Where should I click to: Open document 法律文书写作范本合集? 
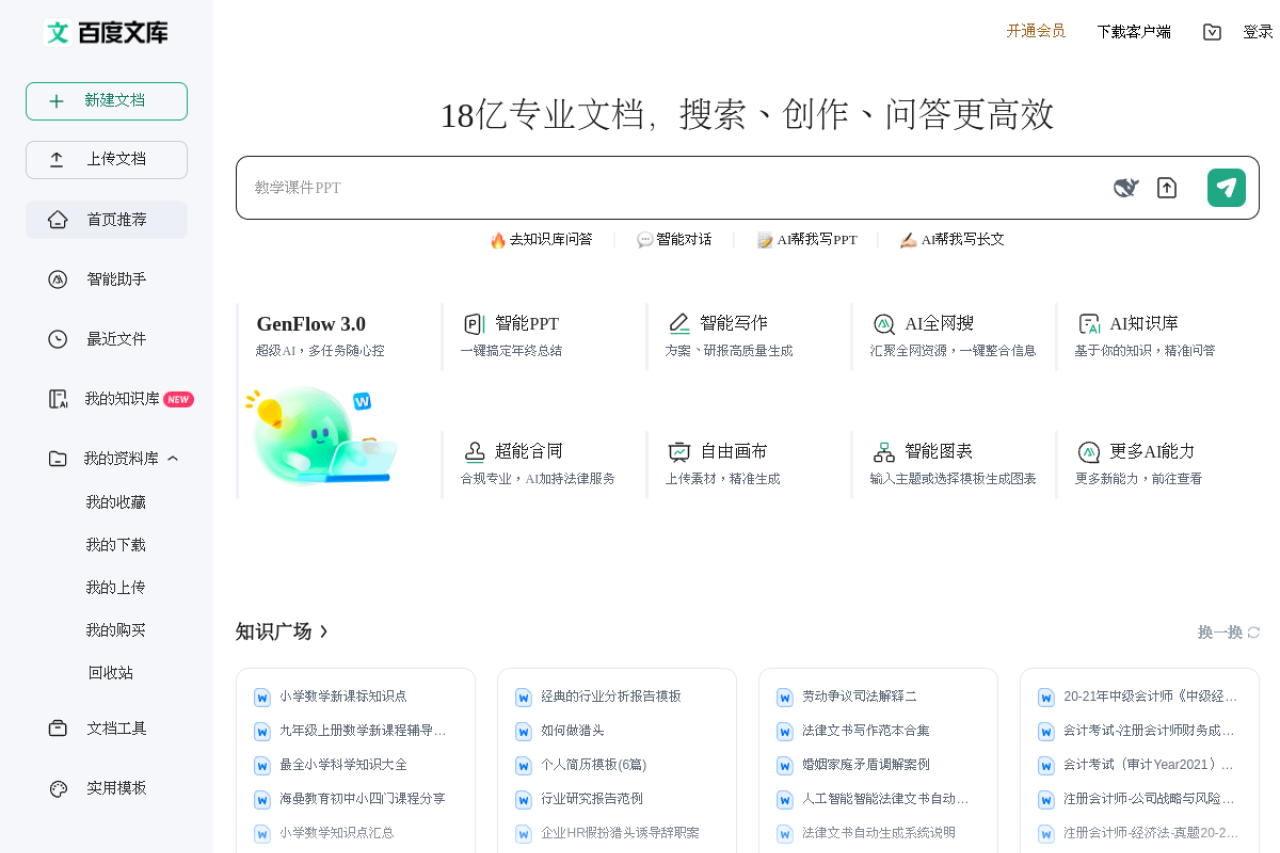coord(866,731)
